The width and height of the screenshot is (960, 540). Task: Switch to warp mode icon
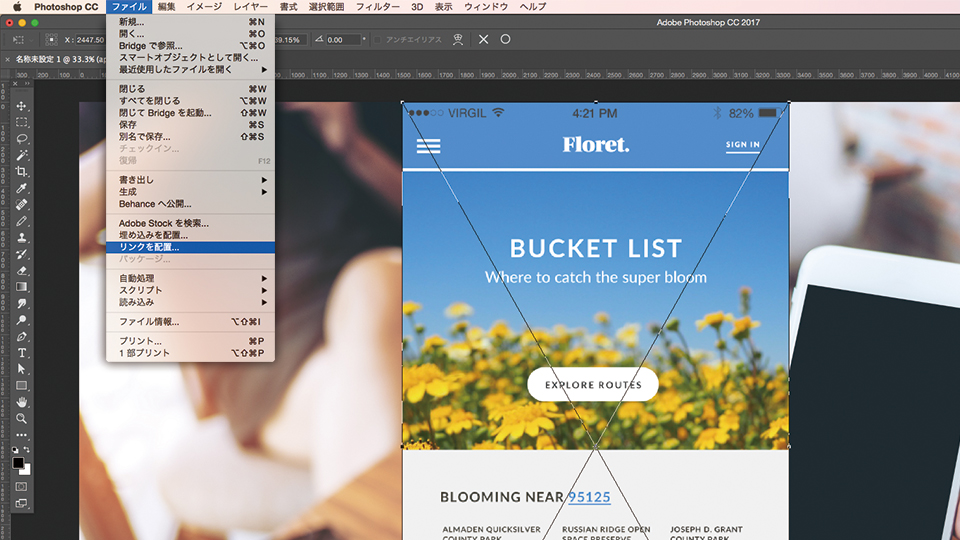click(x=458, y=39)
